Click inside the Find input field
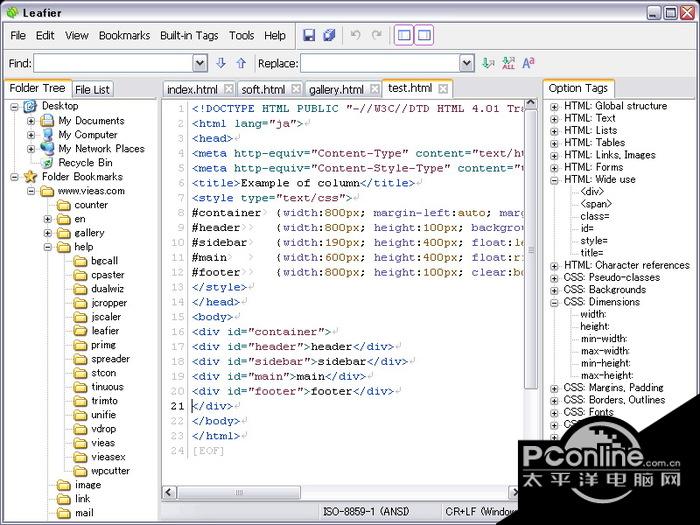This screenshot has width=700, height=525. click(113, 63)
